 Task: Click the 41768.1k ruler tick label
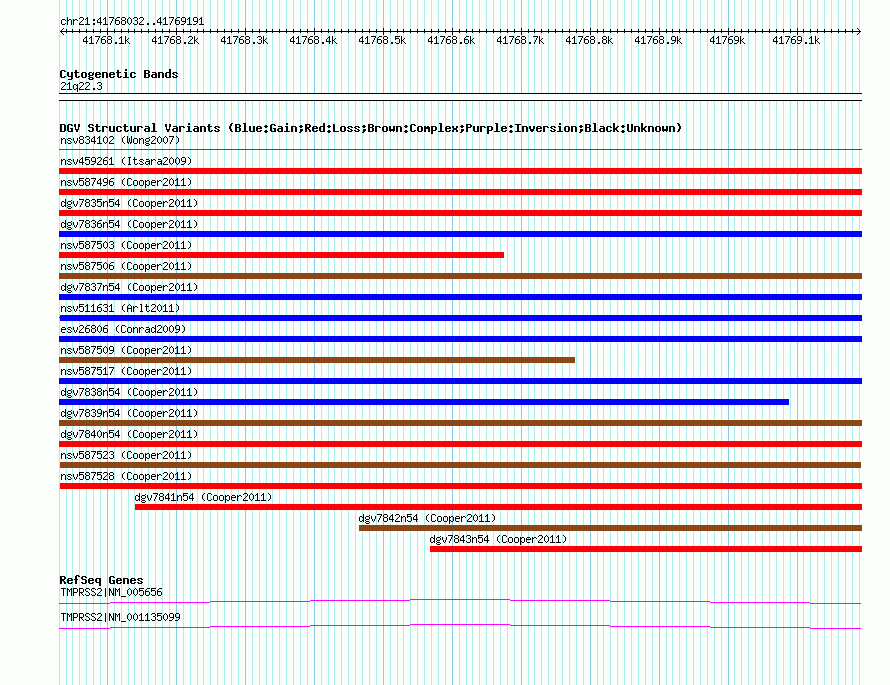pos(106,40)
